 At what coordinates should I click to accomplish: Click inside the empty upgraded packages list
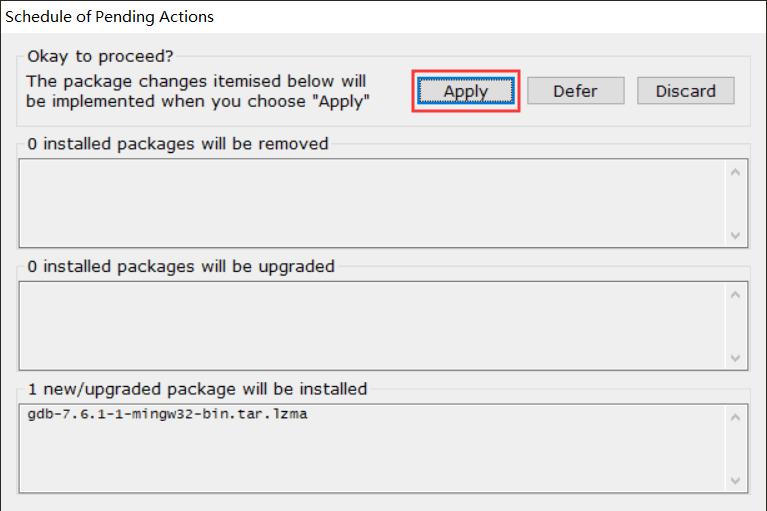click(370, 324)
